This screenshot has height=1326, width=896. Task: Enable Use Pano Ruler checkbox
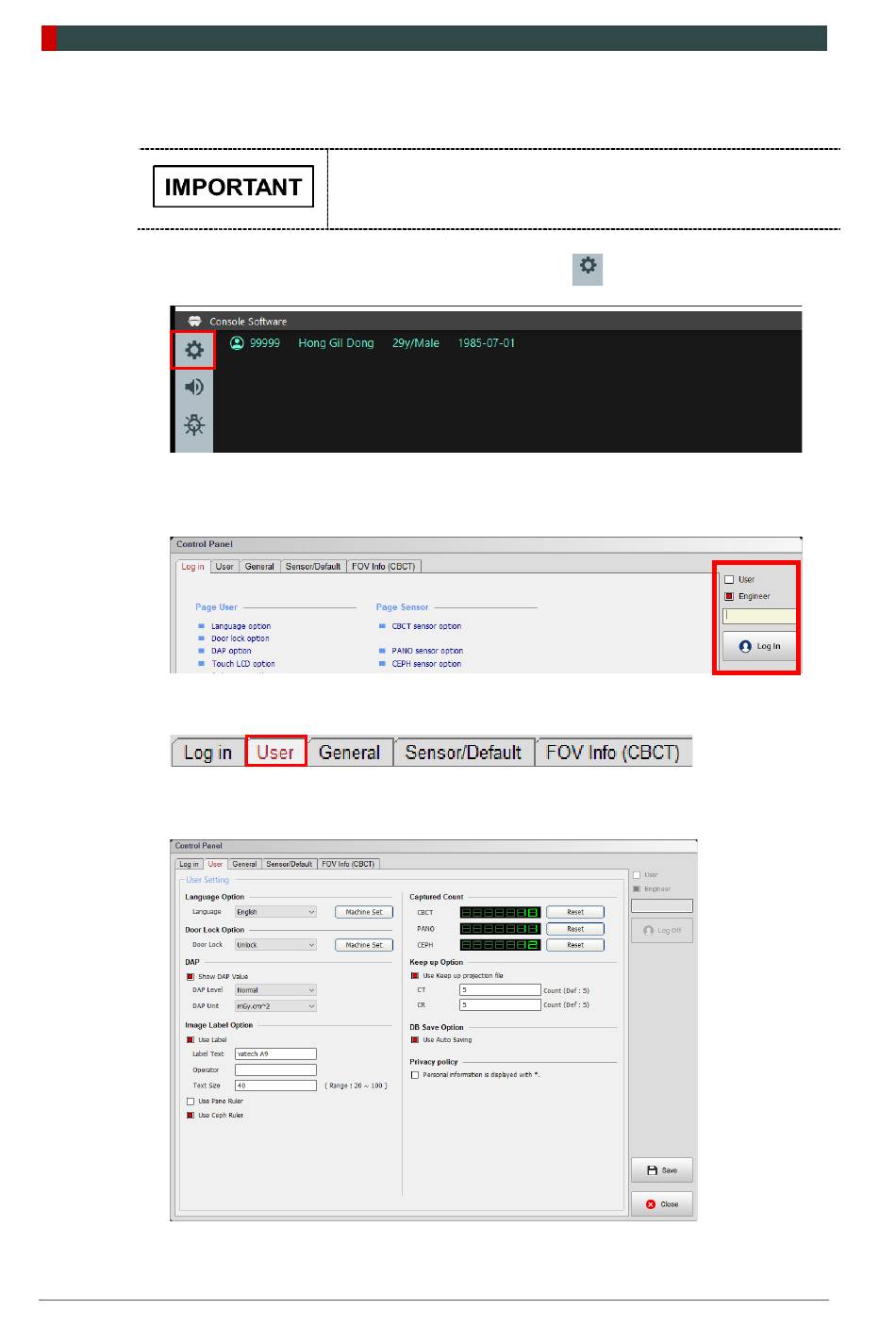[191, 1102]
